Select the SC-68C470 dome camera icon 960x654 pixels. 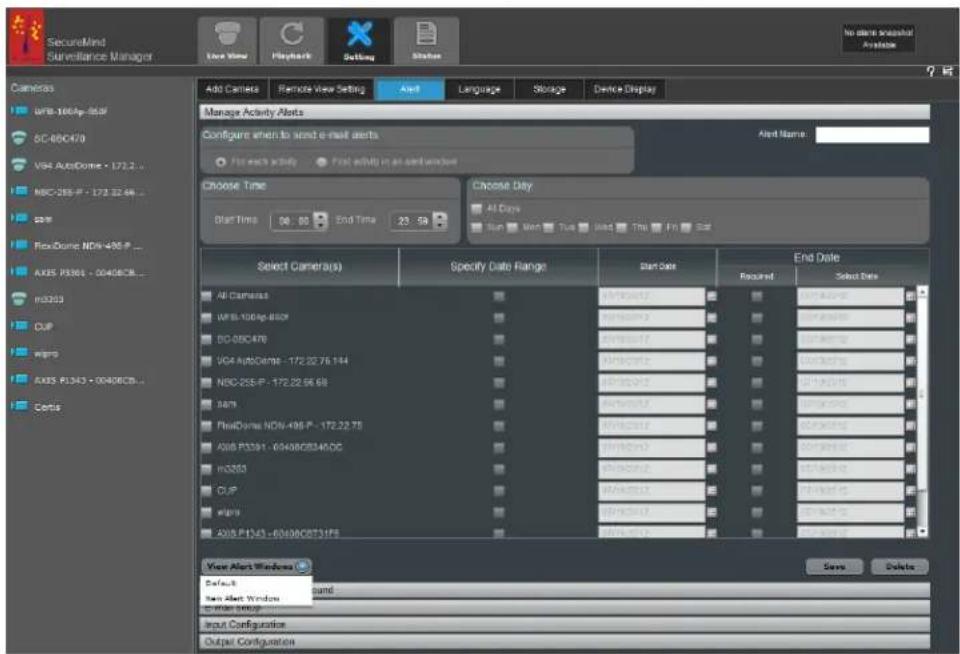pos(20,138)
